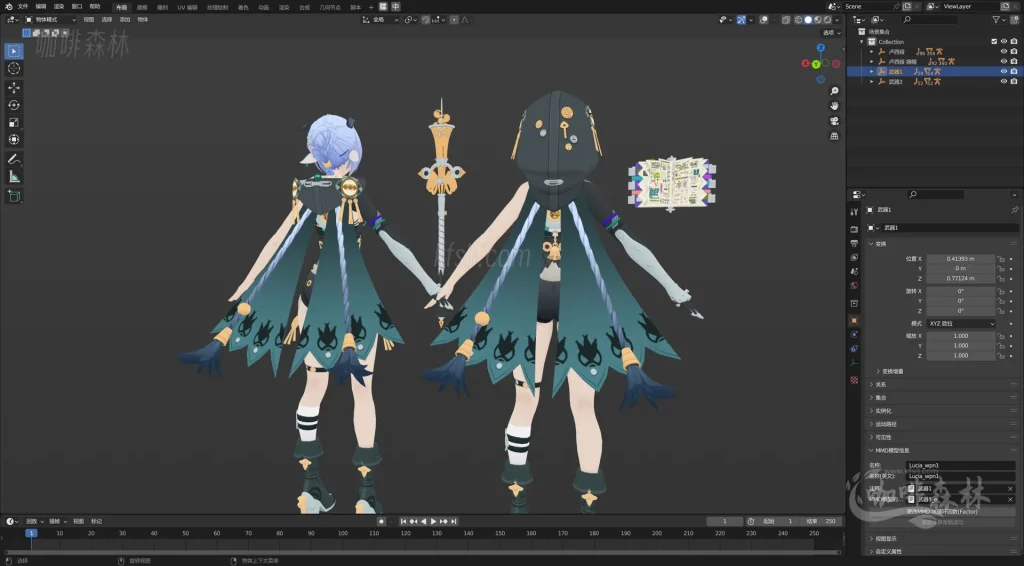Toggle X-ray mode in viewport header

coord(786,20)
